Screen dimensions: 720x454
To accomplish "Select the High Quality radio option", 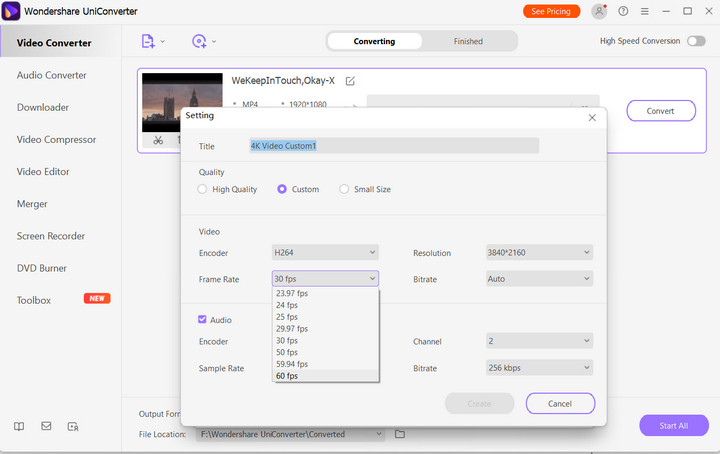I will point(204,189).
